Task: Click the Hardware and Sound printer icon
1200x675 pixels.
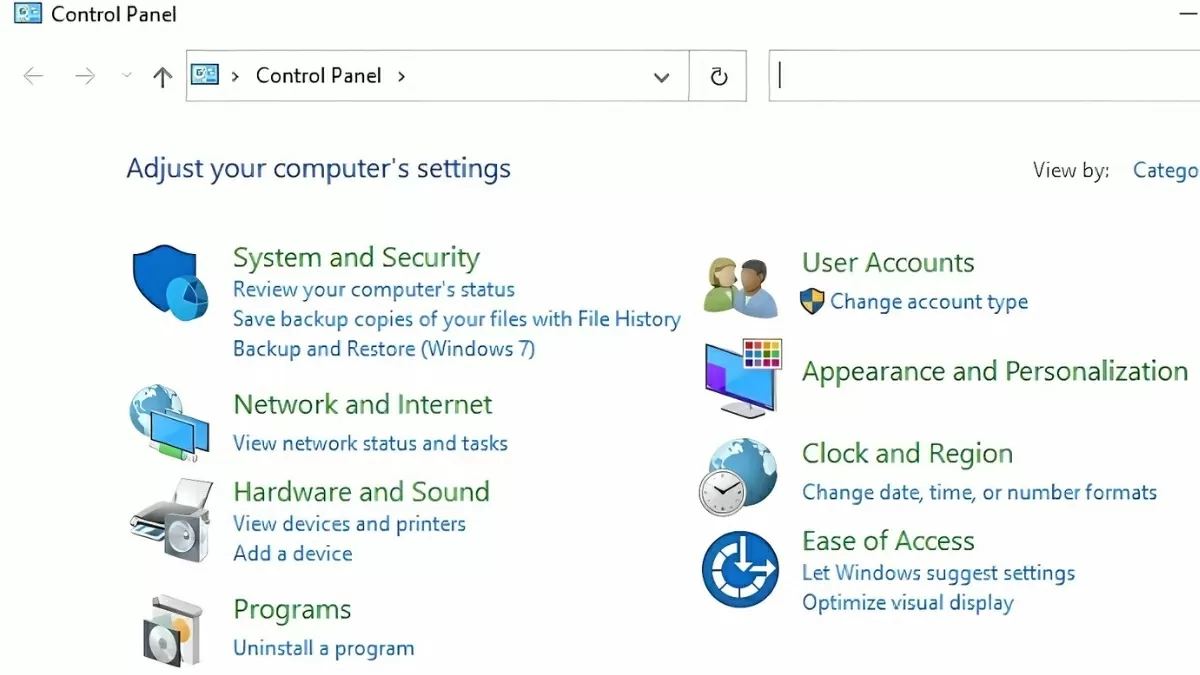Action: [170, 518]
